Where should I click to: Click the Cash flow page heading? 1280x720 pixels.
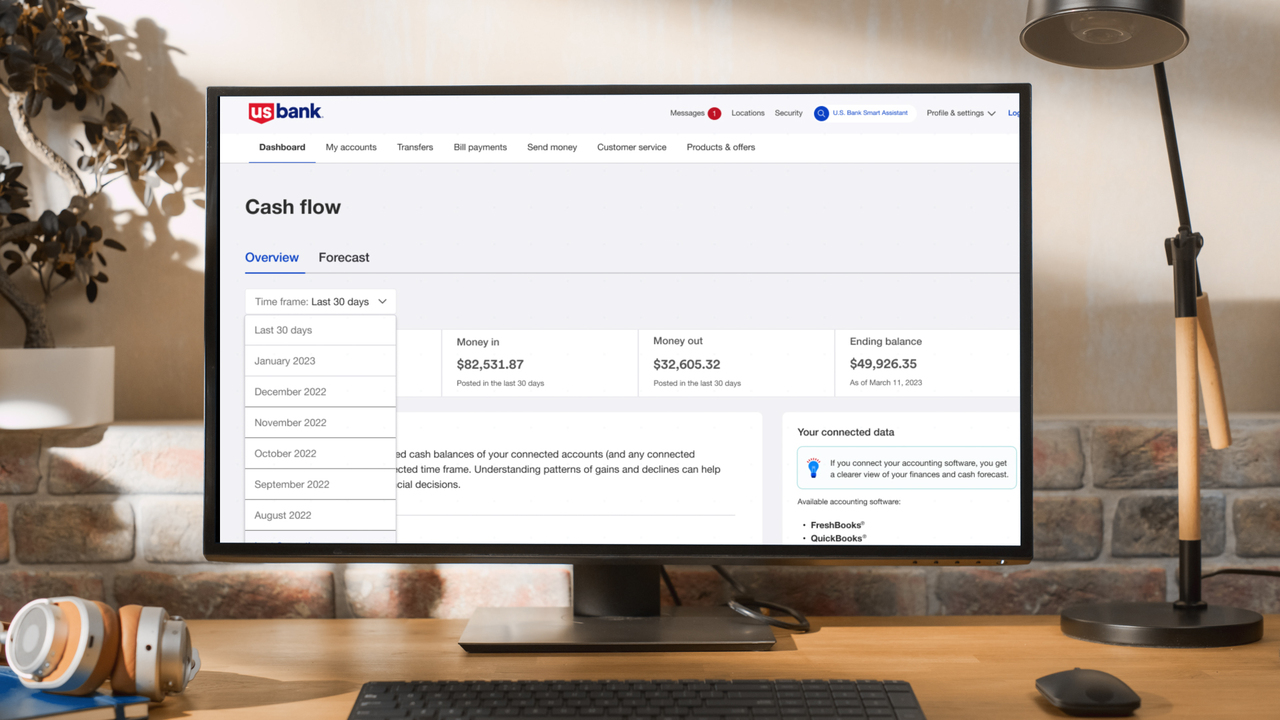(x=293, y=207)
